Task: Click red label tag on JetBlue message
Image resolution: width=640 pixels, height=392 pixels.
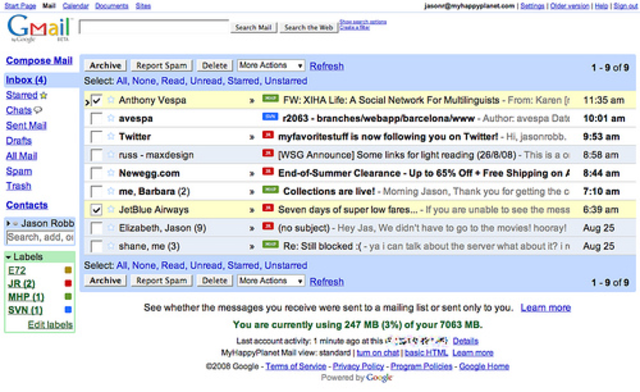Action: 268,208
